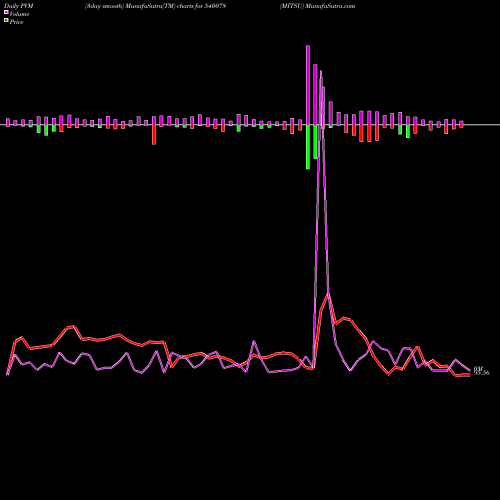Click the longest green bar below baseline
Screen dimensions: 500x500
pyautogui.click(x=308, y=147)
